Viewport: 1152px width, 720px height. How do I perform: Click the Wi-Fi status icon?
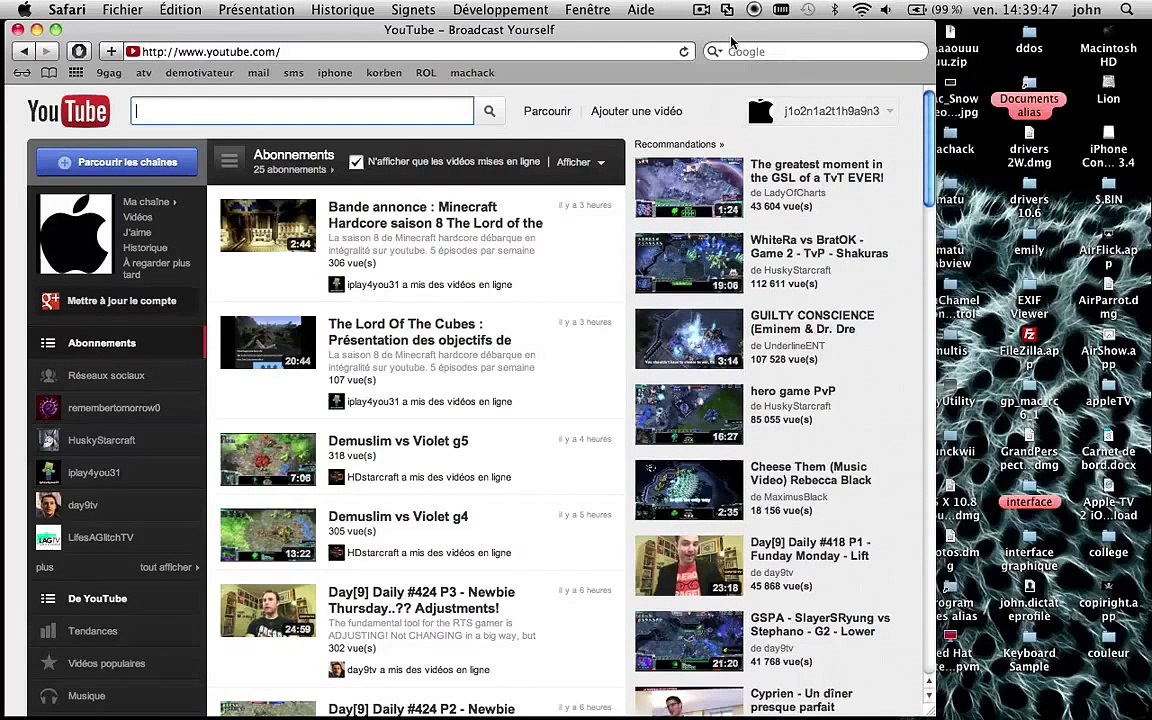862,10
